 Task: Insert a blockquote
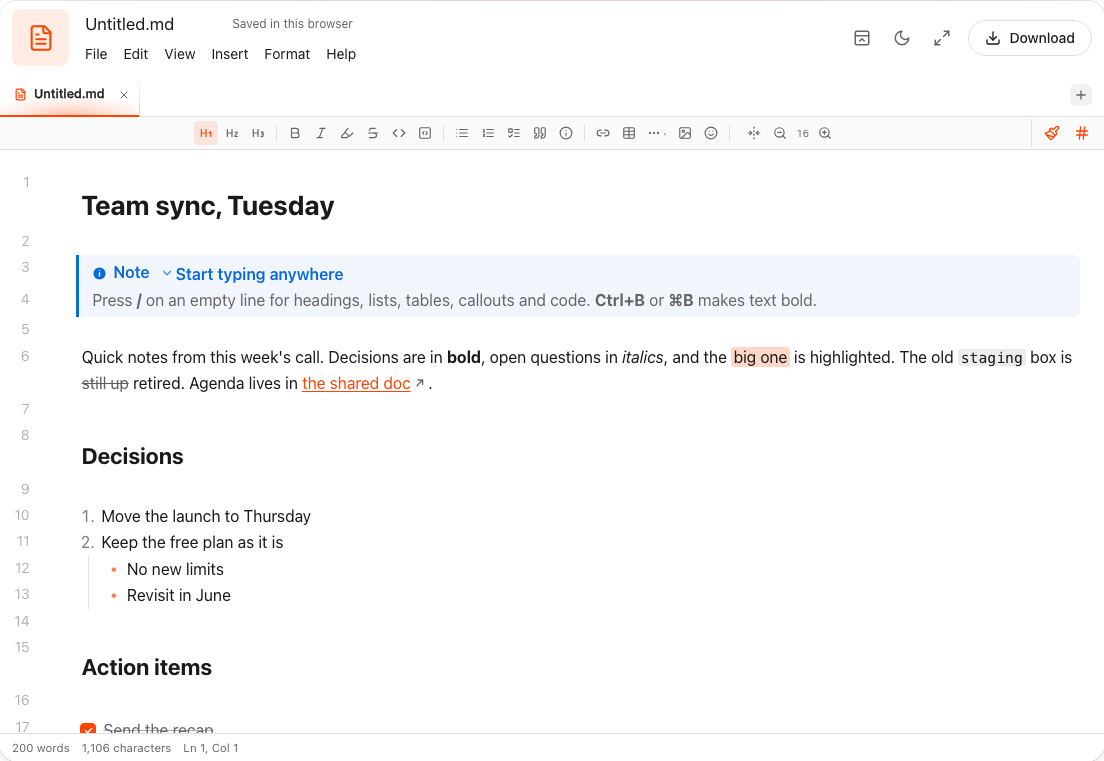[540, 133]
